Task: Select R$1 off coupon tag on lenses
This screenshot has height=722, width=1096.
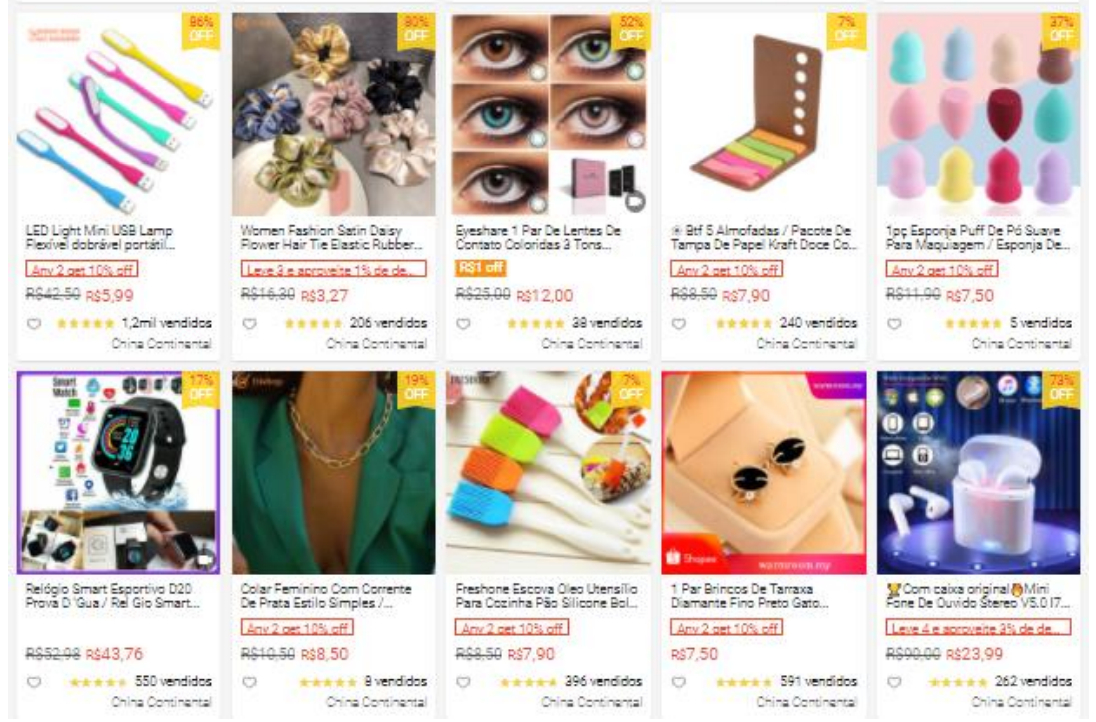Action: pyautogui.click(x=481, y=268)
